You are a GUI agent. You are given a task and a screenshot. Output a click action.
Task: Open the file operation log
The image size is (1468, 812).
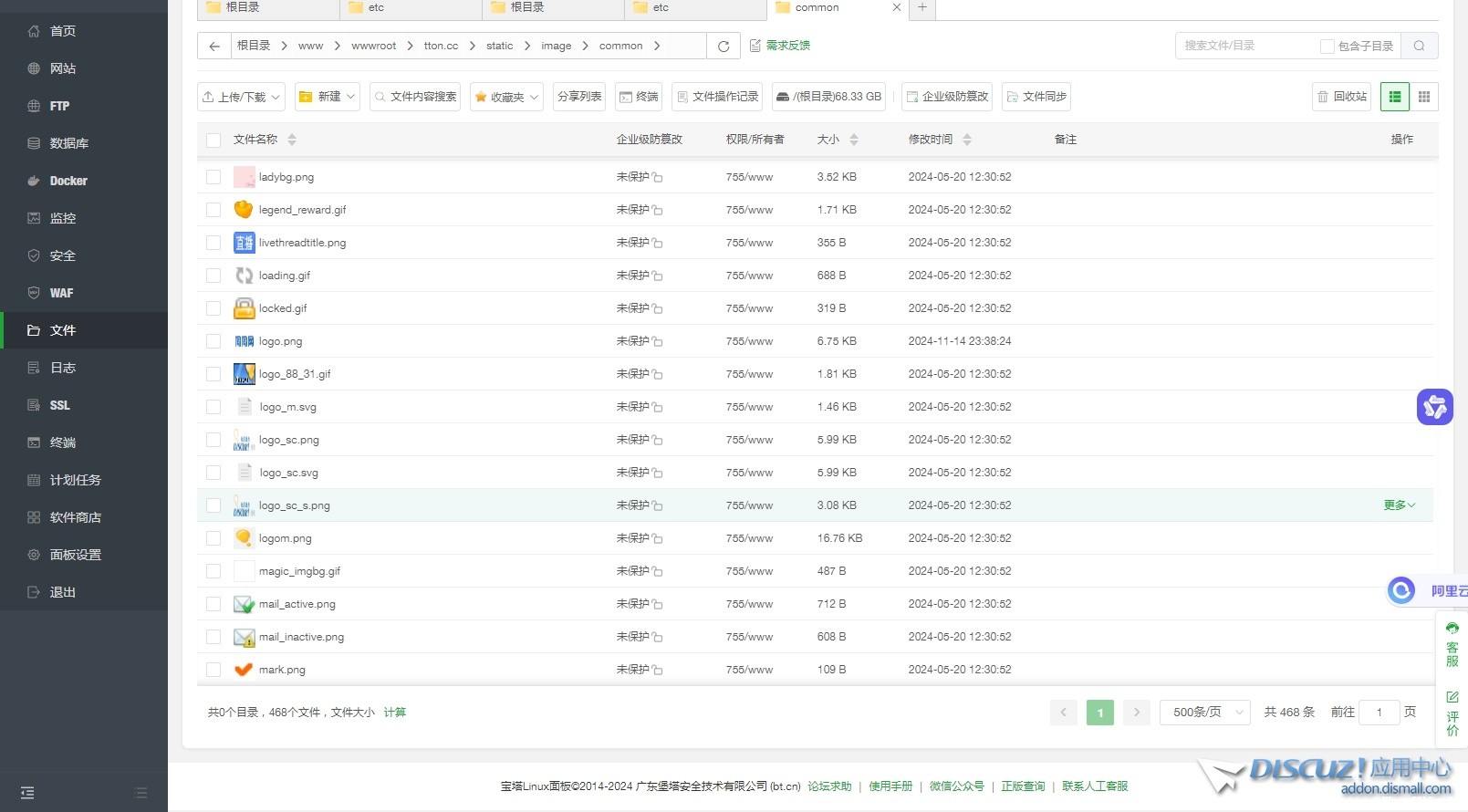point(717,97)
